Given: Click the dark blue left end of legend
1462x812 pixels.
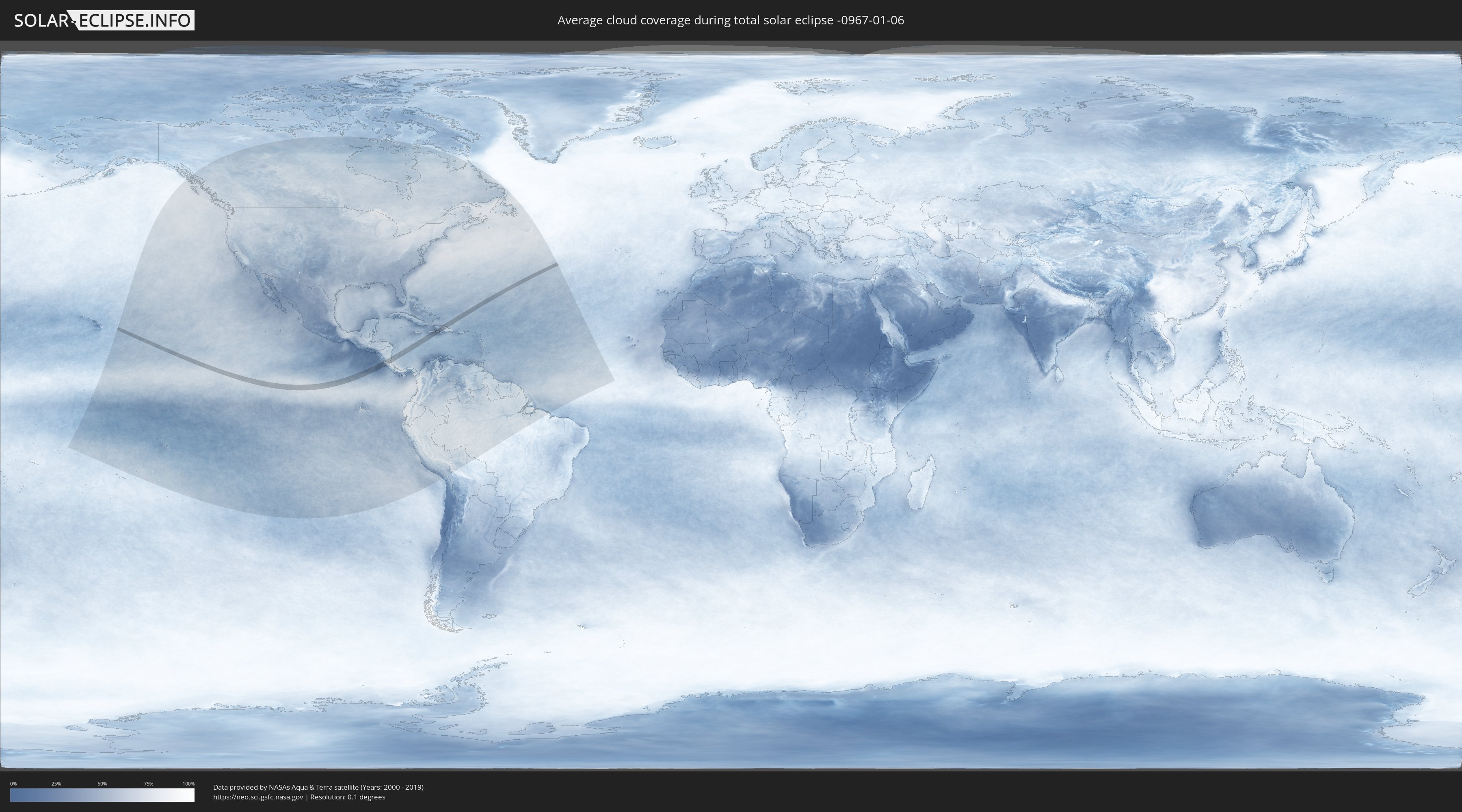Looking at the screenshot, I should 15,795.
